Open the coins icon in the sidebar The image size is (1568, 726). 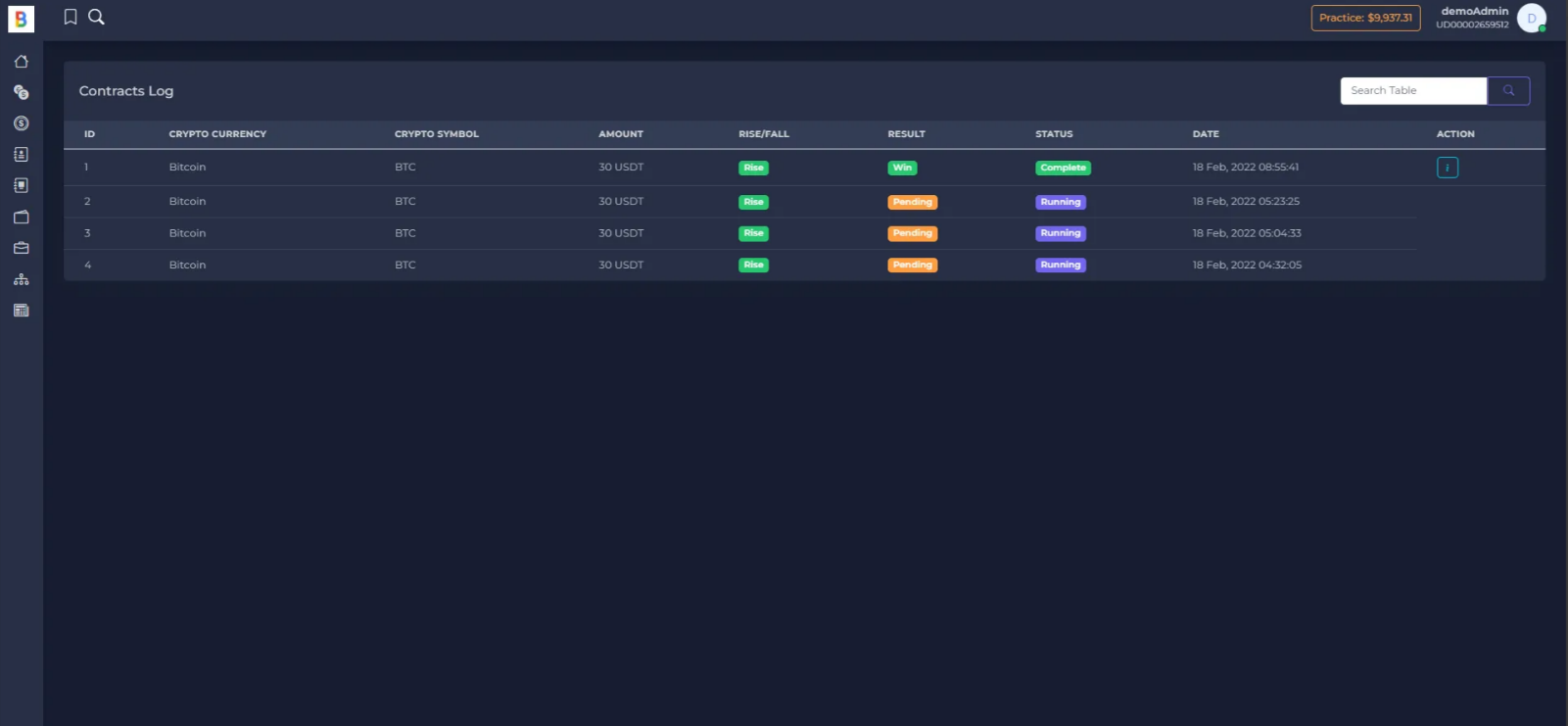(21, 92)
